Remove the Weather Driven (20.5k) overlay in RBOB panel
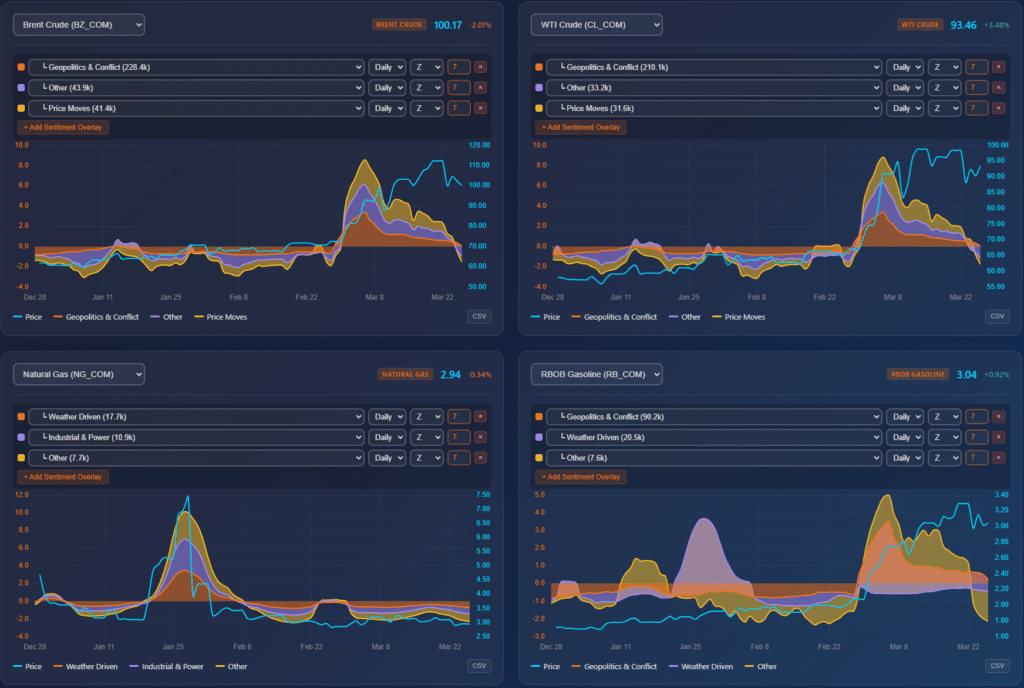 coord(999,437)
